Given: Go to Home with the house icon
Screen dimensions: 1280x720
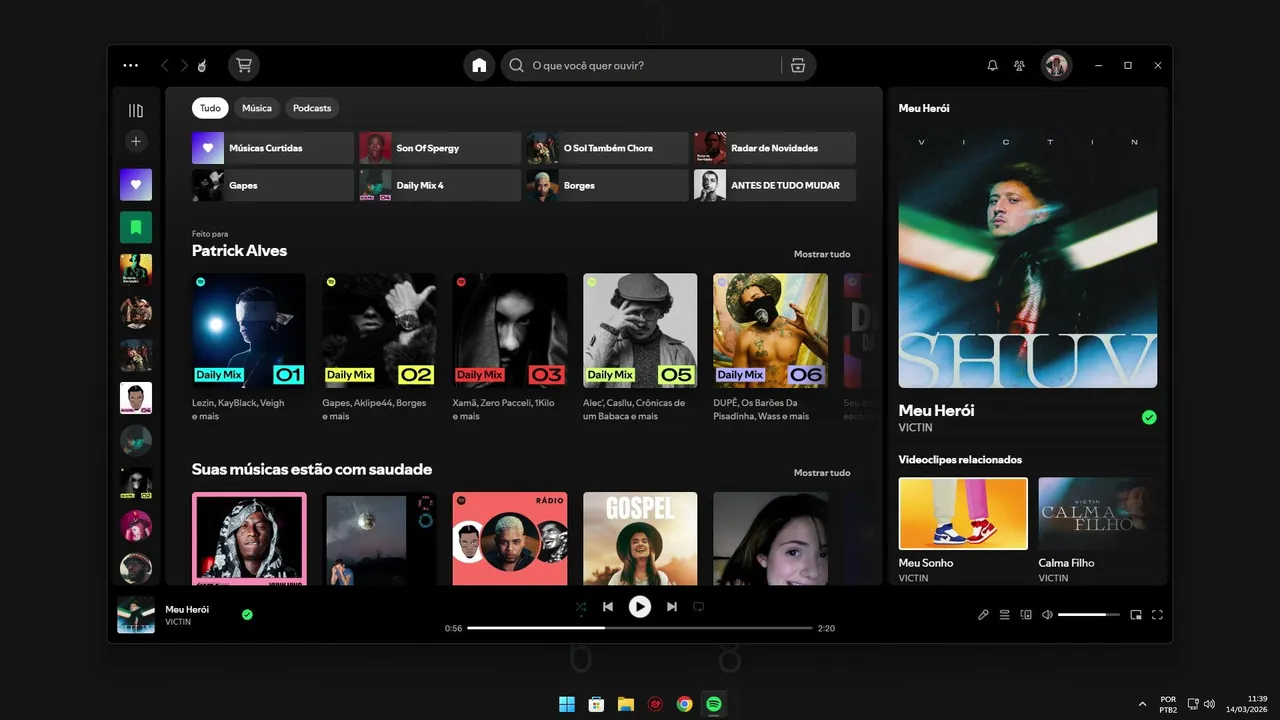Looking at the screenshot, I should (479, 66).
